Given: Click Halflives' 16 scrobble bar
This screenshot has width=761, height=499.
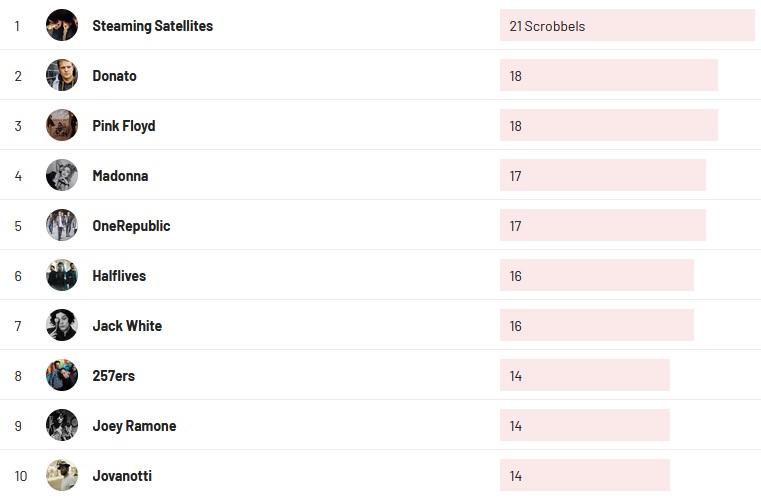Looking at the screenshot, I should pos(596,276).
